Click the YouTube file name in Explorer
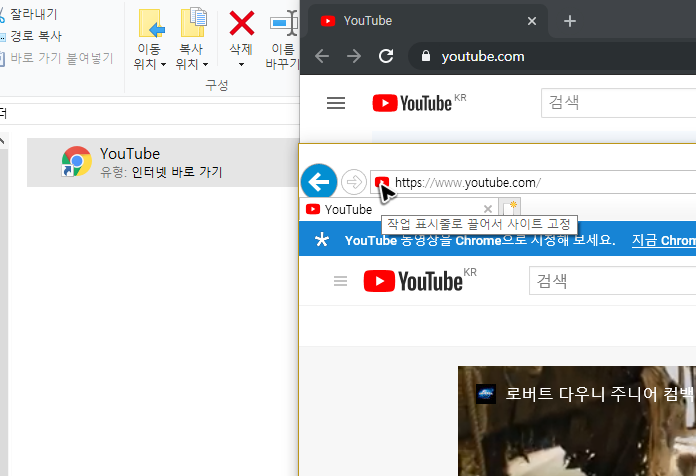This screenshot has width=696, height=476. [x=130, y=154]
